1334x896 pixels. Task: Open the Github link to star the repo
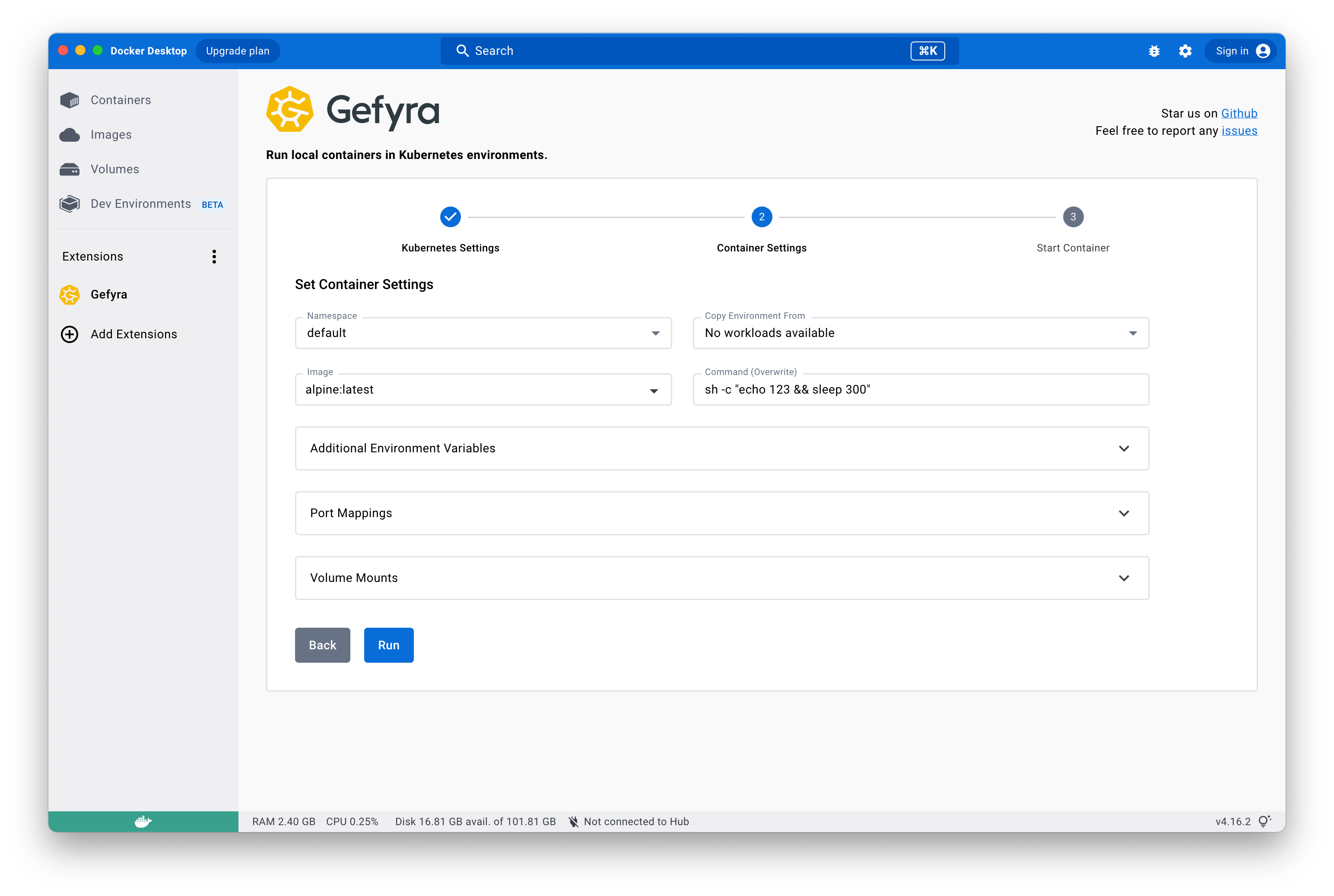1239,113
